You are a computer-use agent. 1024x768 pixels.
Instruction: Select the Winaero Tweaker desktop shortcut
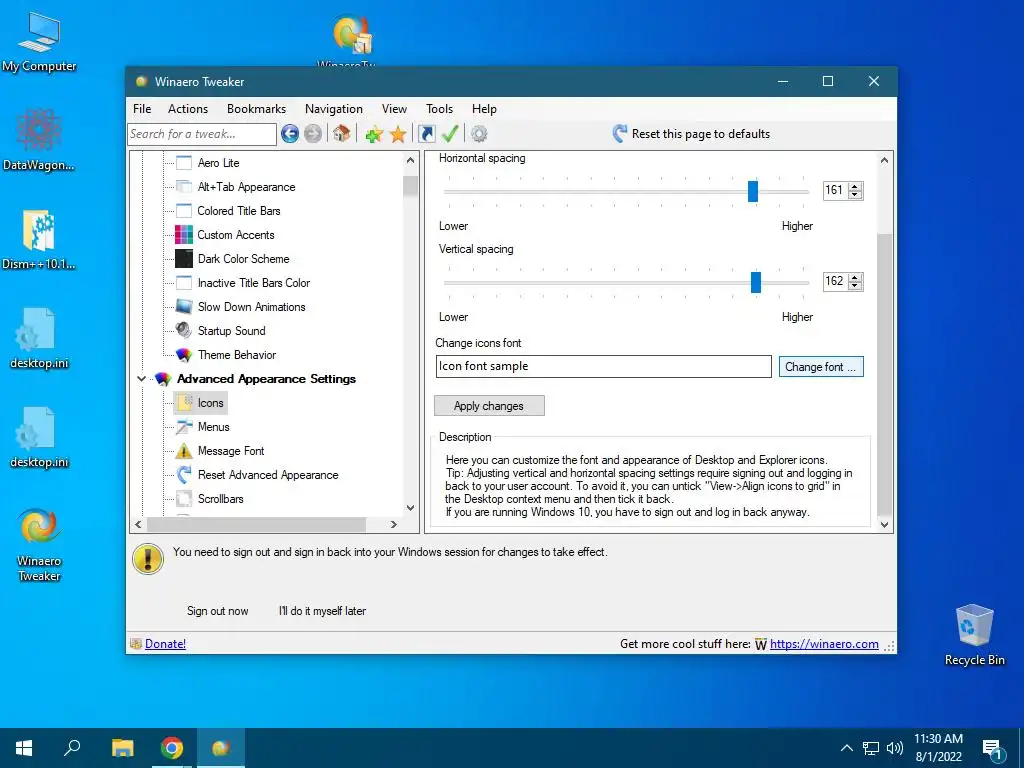(x=39, y=545)
